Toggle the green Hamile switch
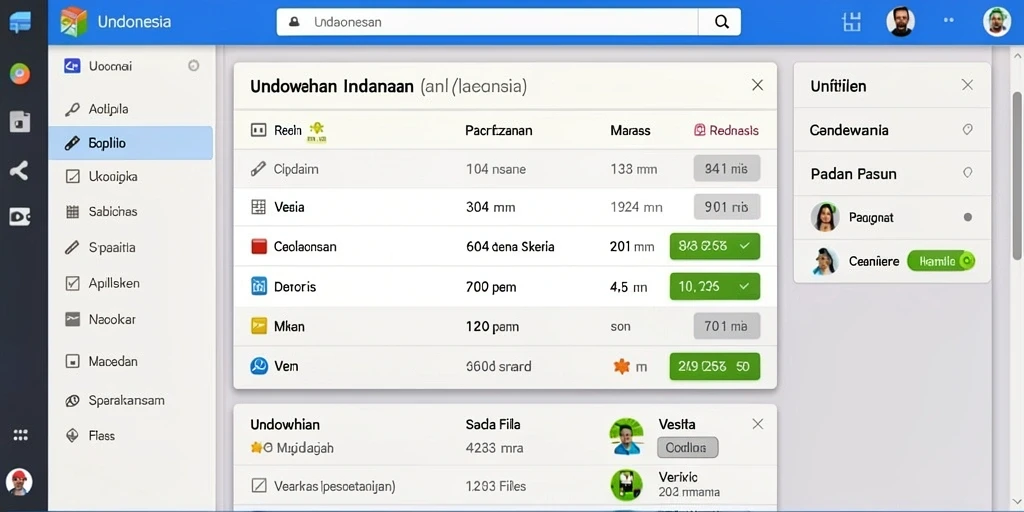This screenshot has height=512, width=1024. point(941,261)
